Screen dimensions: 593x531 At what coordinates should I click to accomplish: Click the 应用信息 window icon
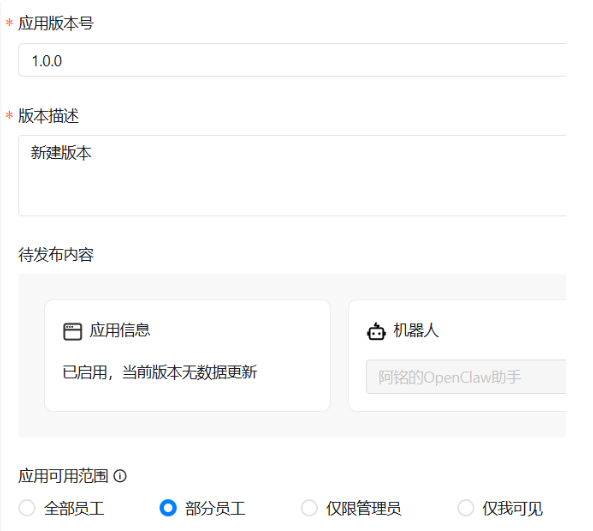point(72,332)
